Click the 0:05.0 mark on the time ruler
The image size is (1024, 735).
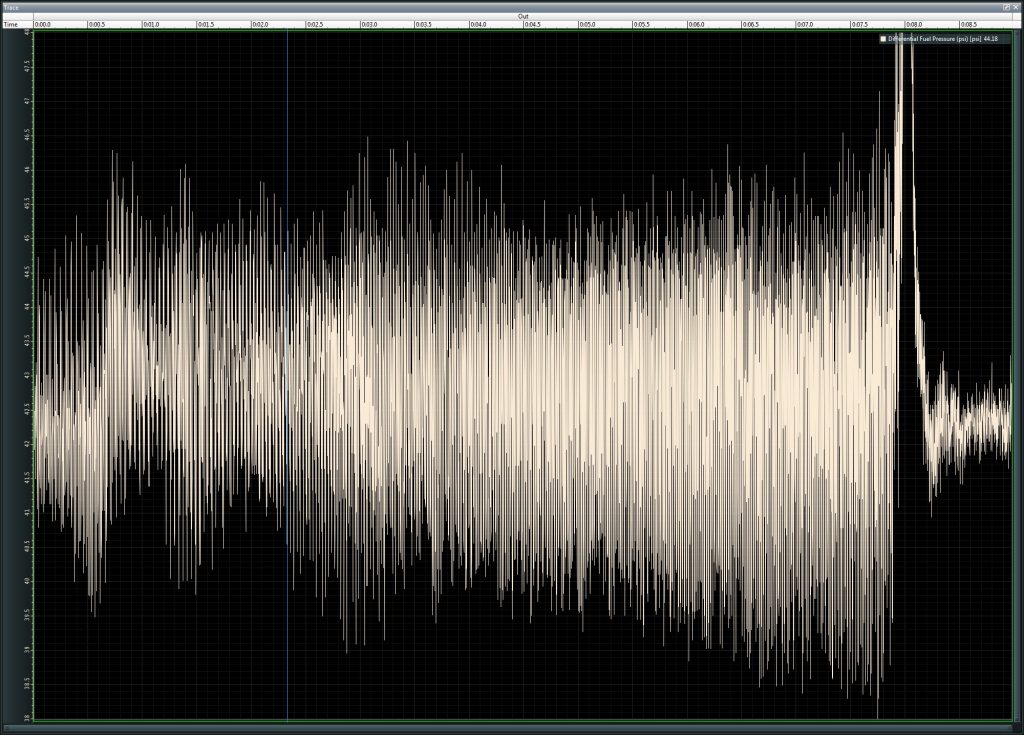pyautogui.click(x=587, y=24)
